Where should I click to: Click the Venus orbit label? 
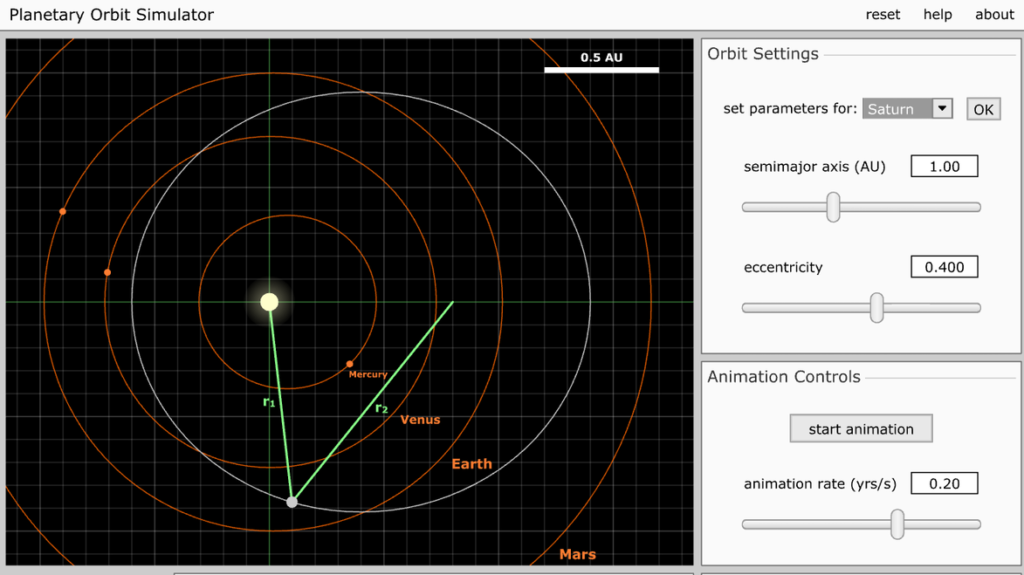coord(420,419)
